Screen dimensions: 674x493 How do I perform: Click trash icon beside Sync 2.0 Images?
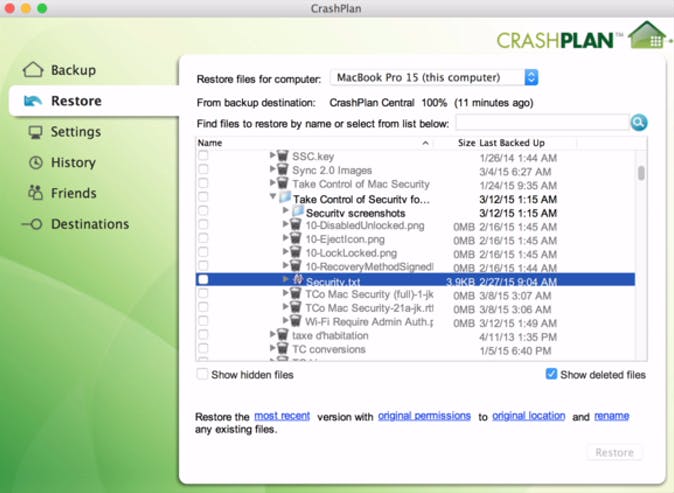tap(282, 169)
